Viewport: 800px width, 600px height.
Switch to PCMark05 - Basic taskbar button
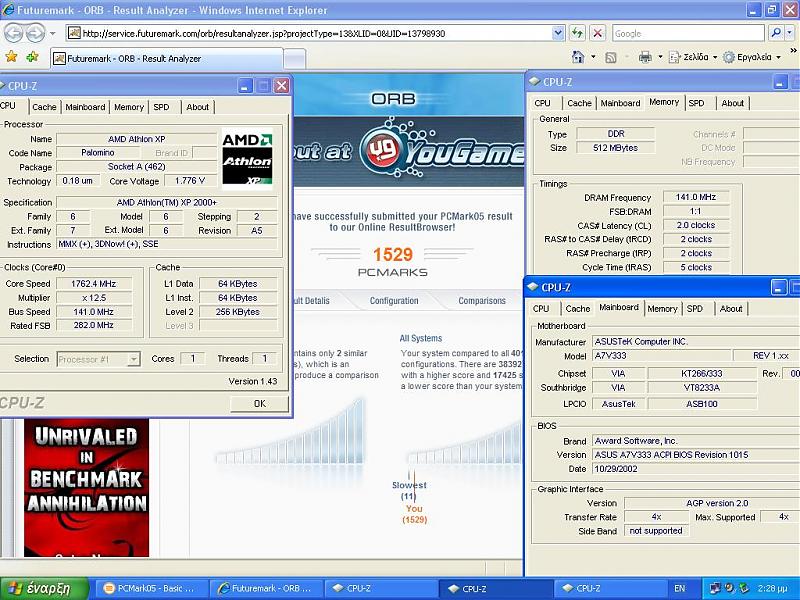[x=150, y=588]
